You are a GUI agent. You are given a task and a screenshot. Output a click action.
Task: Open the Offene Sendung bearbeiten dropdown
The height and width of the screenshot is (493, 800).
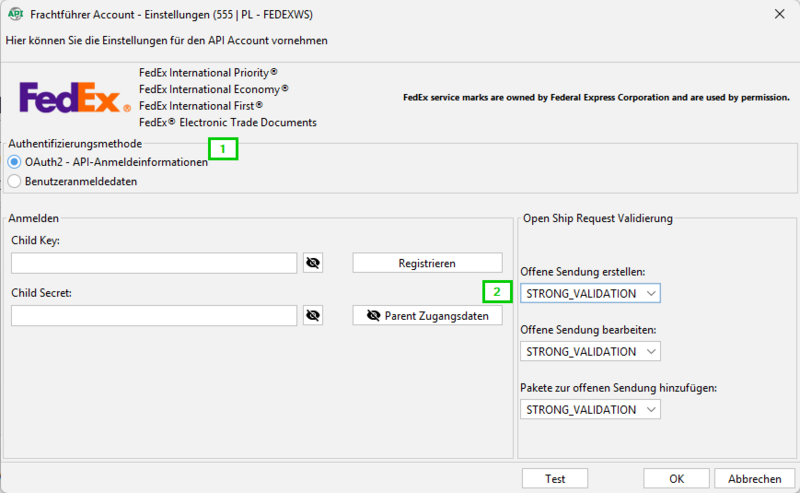click(x=590, y=352)
